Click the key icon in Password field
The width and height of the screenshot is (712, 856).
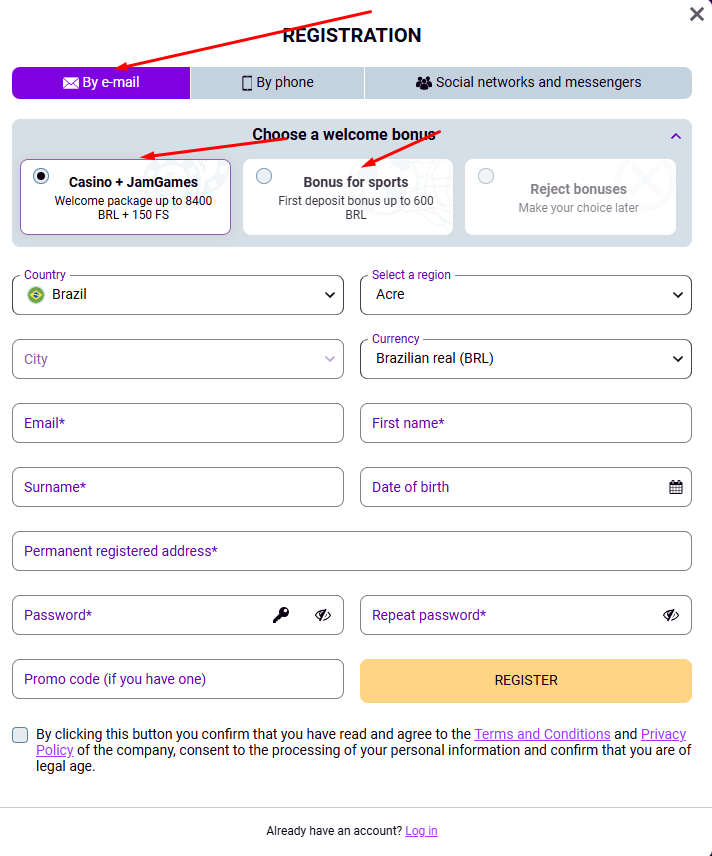[281, 615]
